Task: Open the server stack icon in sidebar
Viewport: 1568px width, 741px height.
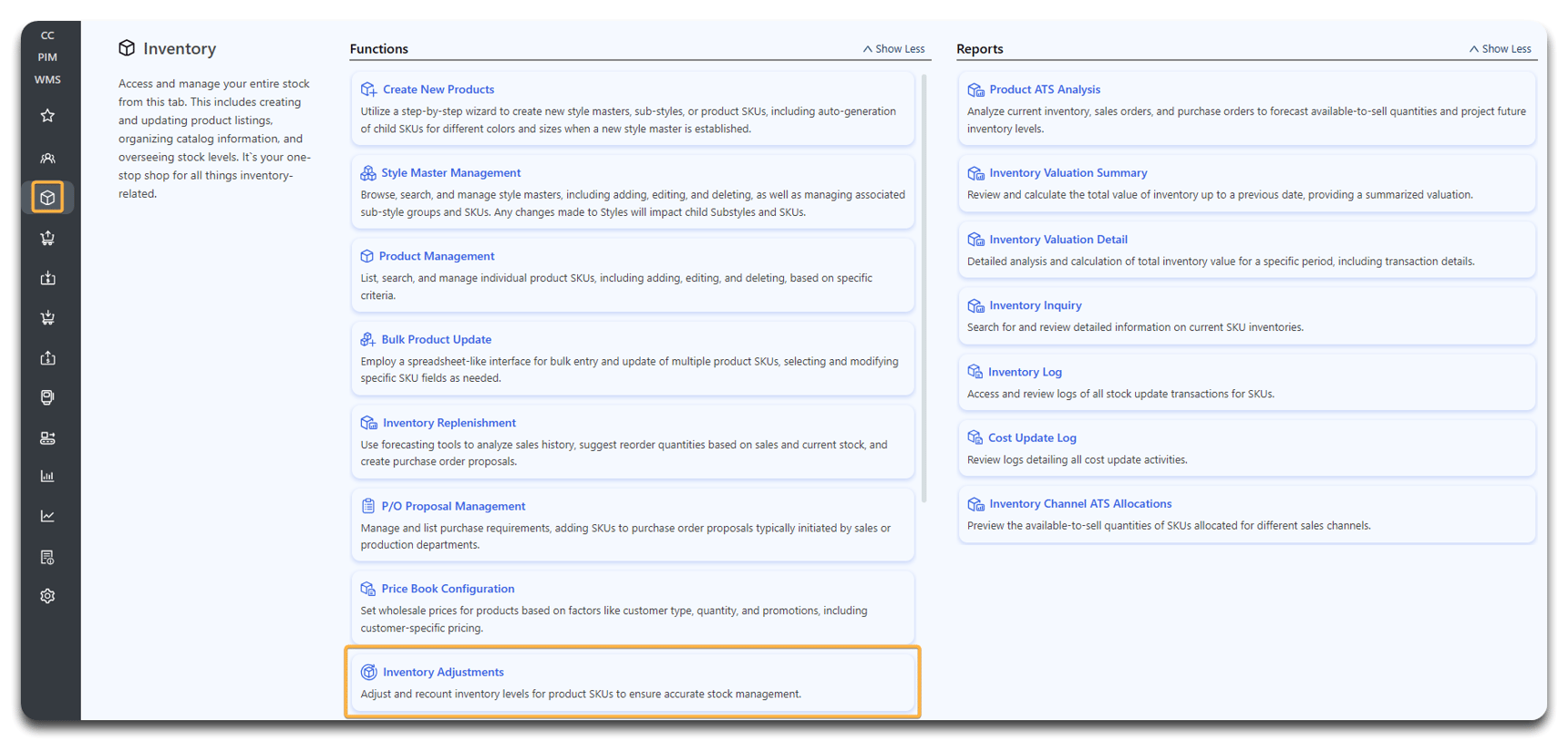Action: (47, 438)
